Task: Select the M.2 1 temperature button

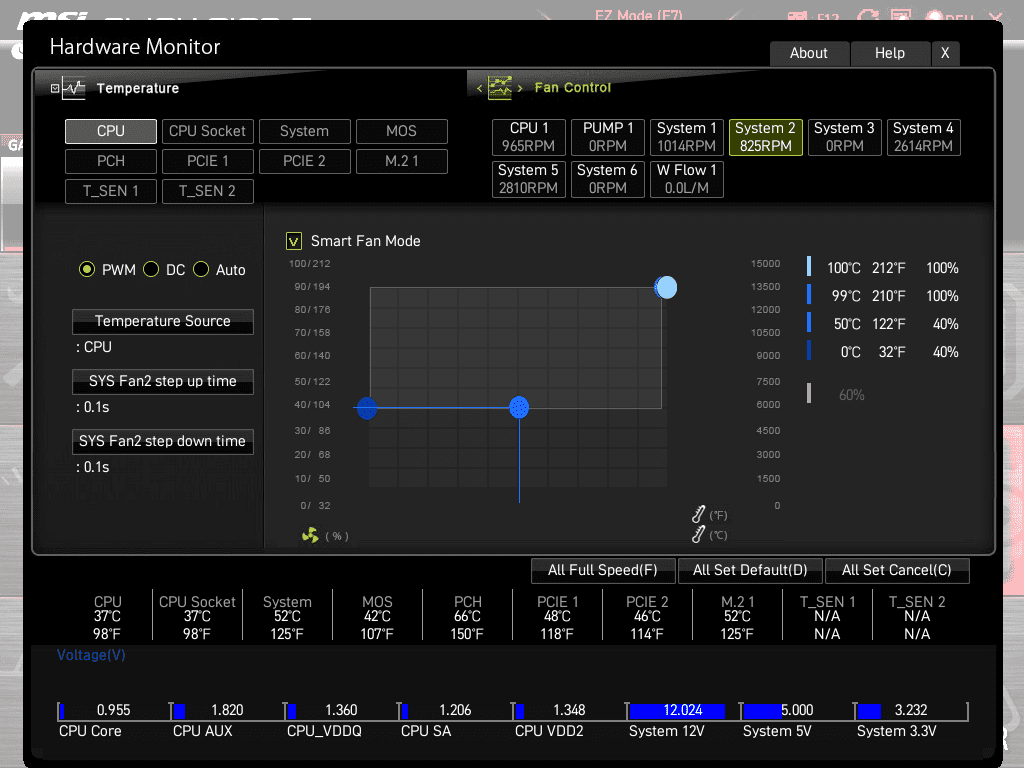Action: [402, 161]
